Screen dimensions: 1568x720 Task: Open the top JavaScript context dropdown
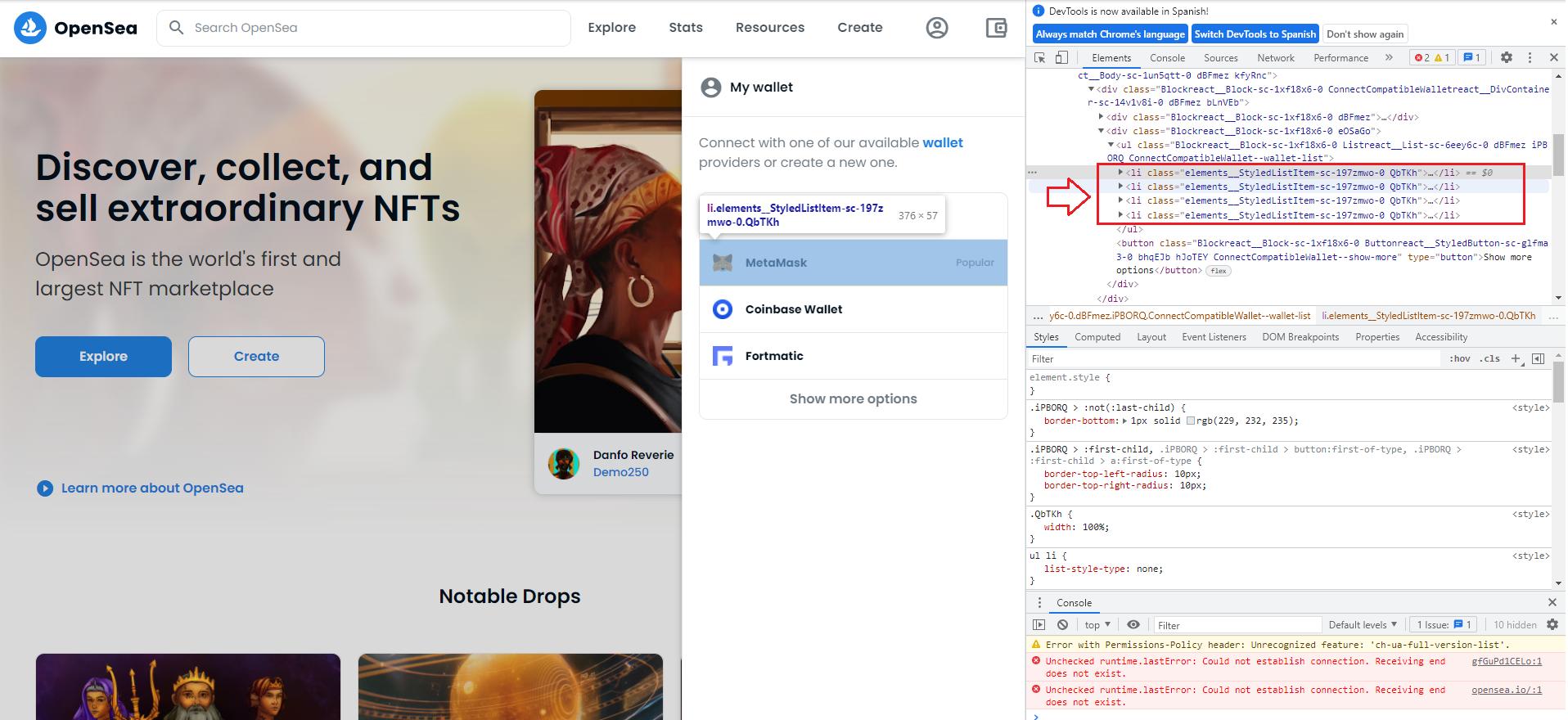point(1097,624)
